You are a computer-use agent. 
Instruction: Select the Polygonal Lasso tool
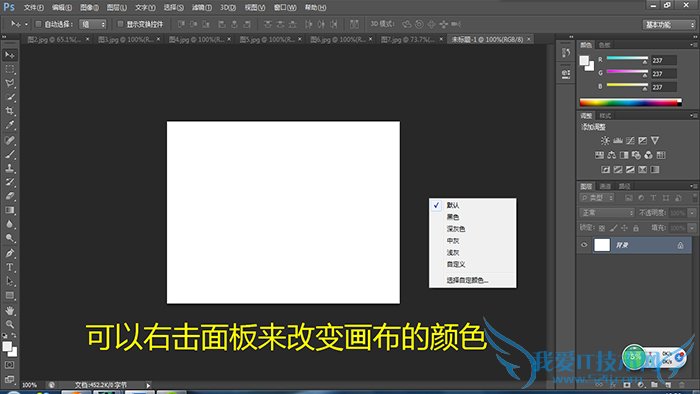[x=10, y=83]
